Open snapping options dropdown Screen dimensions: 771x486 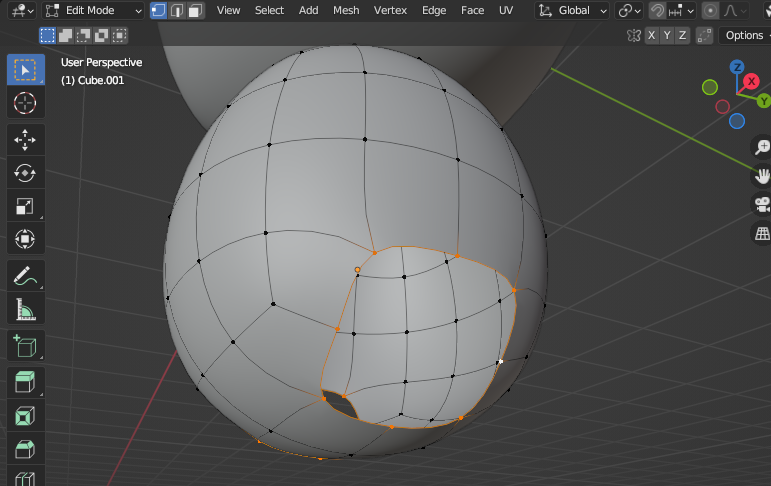point(682,10)
